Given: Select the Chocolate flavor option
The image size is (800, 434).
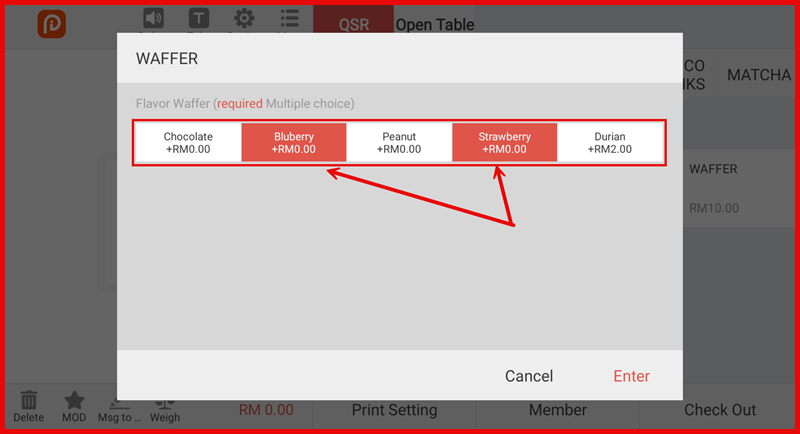Looking at the screenshot, I should [x=188, y=143].
